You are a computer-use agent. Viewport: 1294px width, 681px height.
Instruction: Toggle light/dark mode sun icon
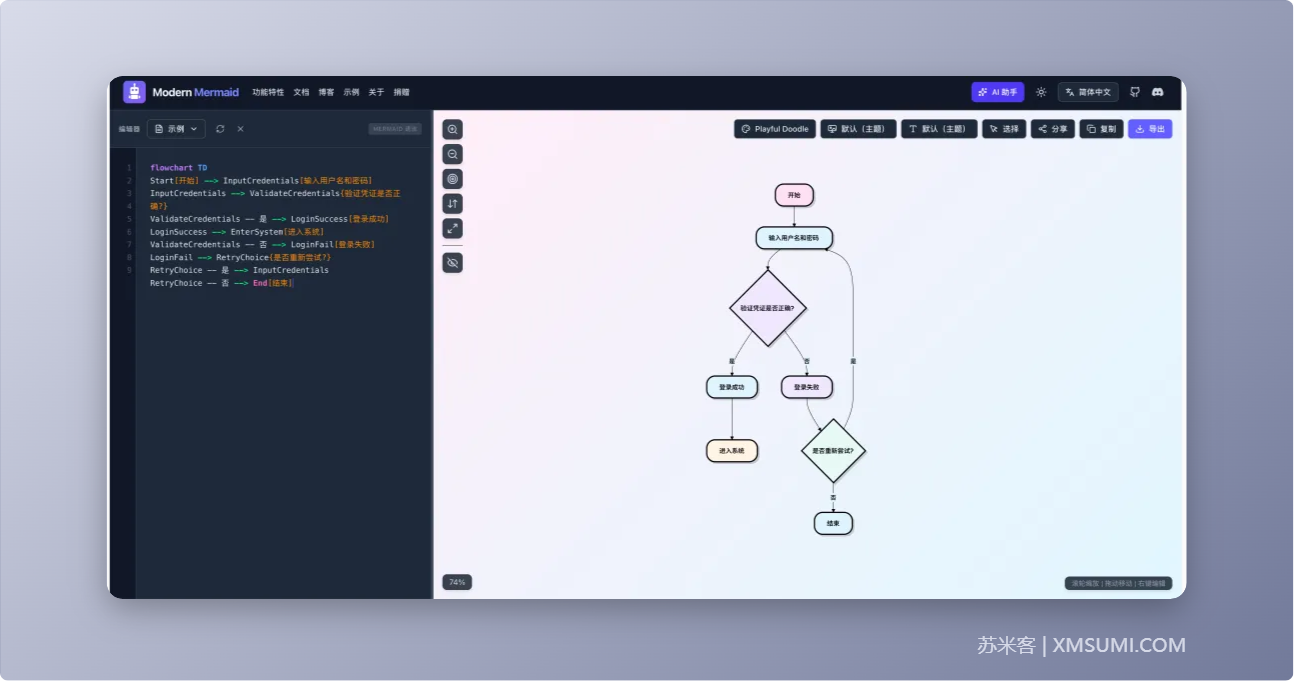click(x=1041, y=92)
